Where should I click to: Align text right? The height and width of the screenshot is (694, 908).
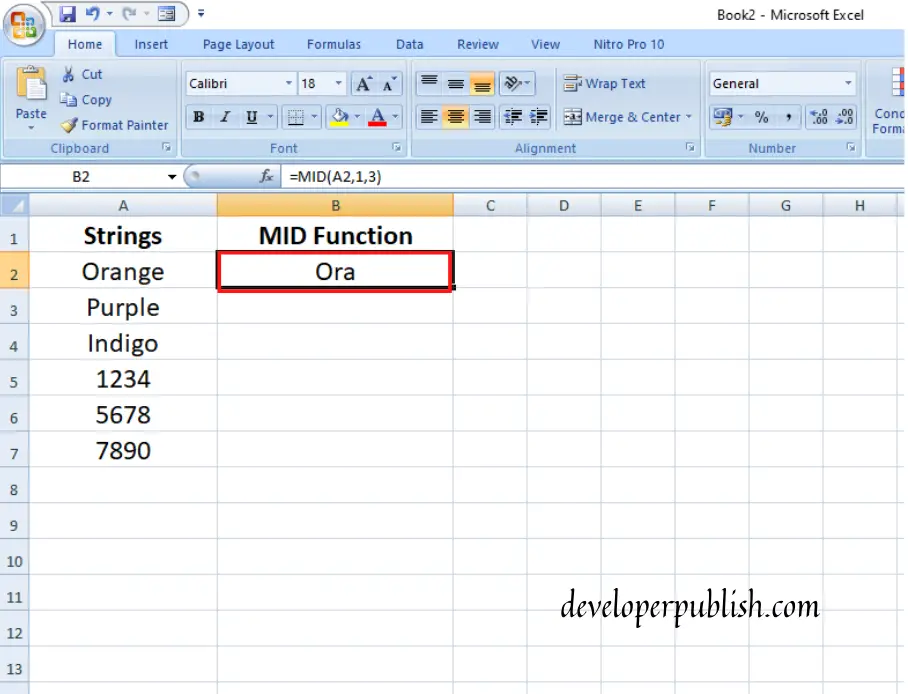(x=482, y=117)
